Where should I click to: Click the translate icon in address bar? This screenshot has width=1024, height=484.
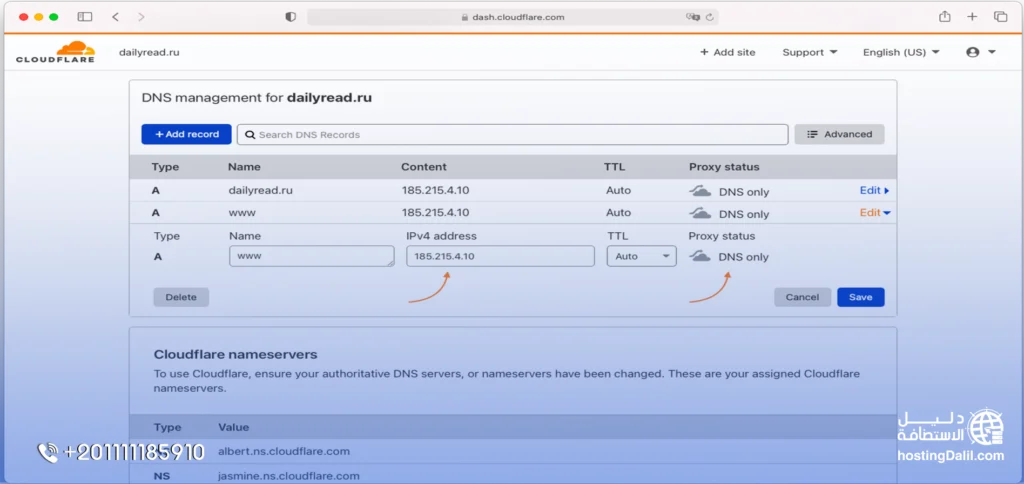pos(692,17)
